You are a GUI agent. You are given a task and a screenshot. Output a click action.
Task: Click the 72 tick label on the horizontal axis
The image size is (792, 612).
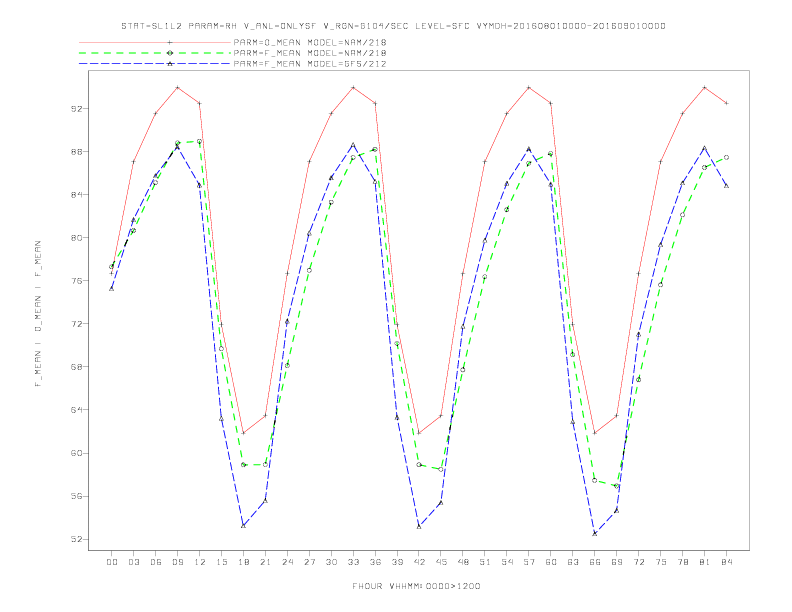coord(639,562)
